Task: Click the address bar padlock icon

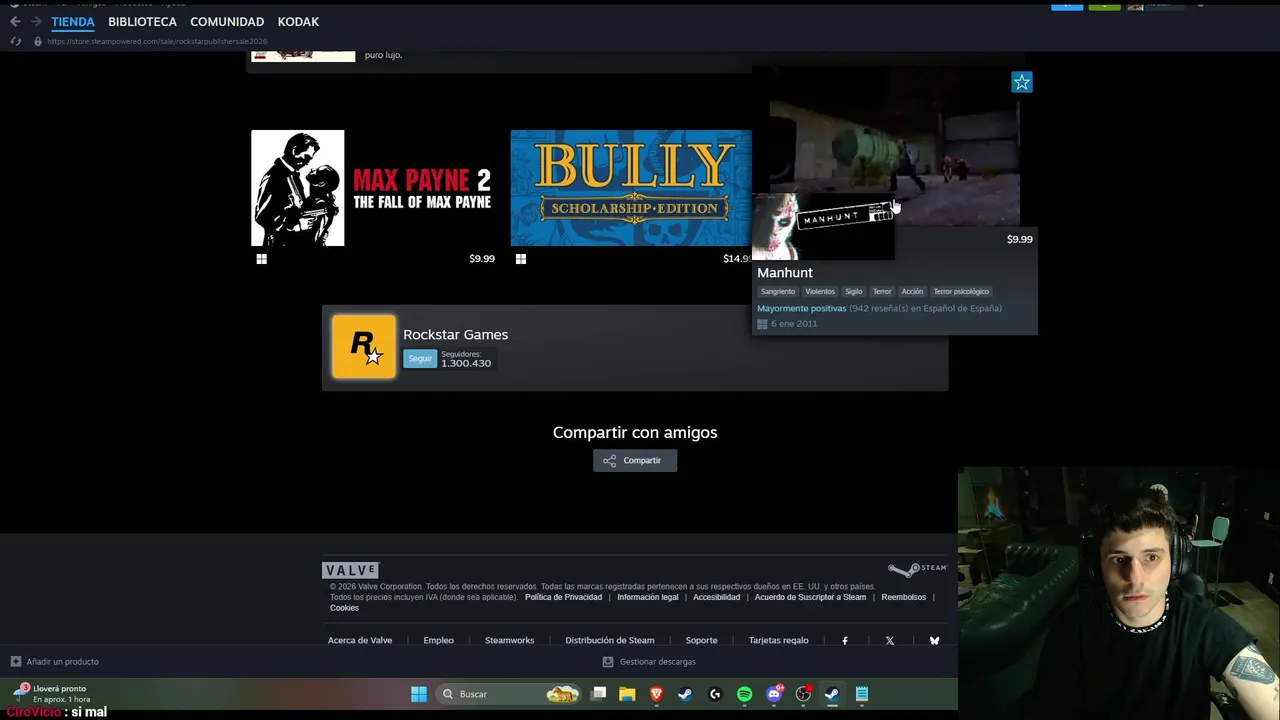Action: coord(38,41)
